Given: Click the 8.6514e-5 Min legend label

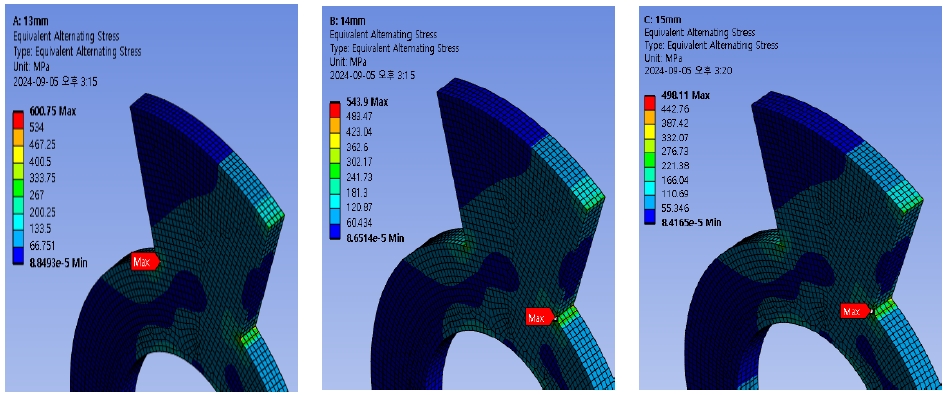Looking at the screenshot, I should [374, 239].
